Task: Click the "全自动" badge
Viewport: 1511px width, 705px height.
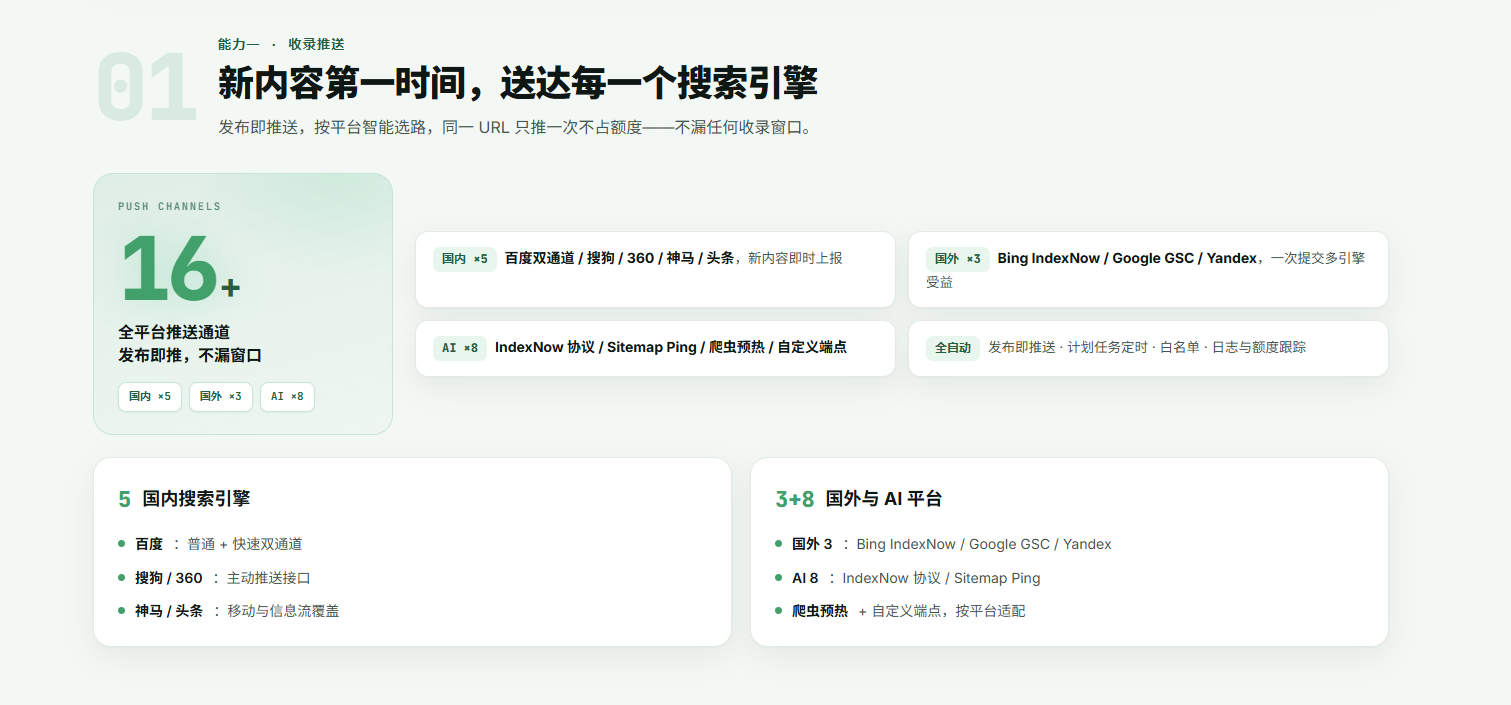Action: pyautogui.click(x=953, y=348)
